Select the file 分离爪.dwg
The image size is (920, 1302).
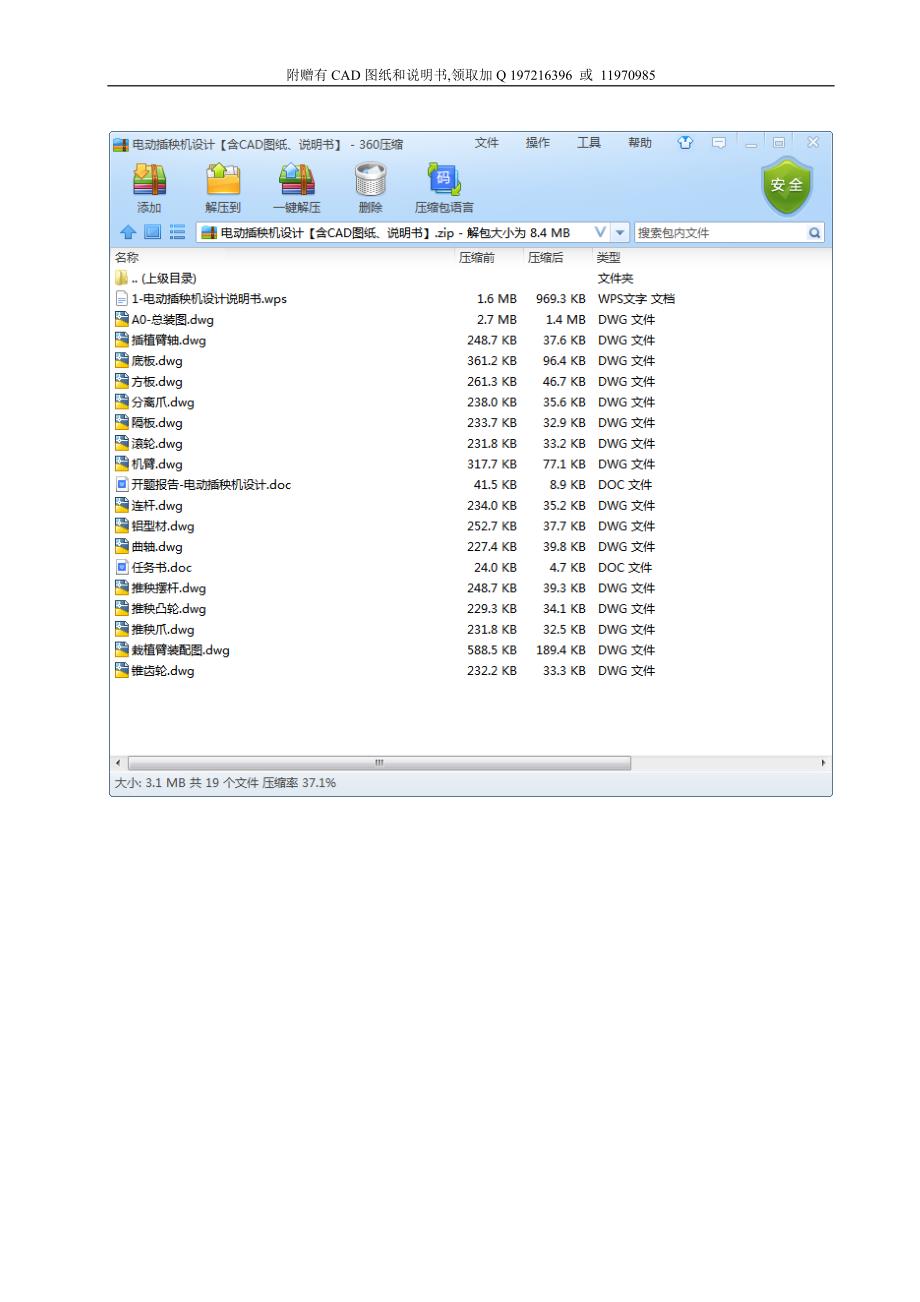[x=163, y=402]
